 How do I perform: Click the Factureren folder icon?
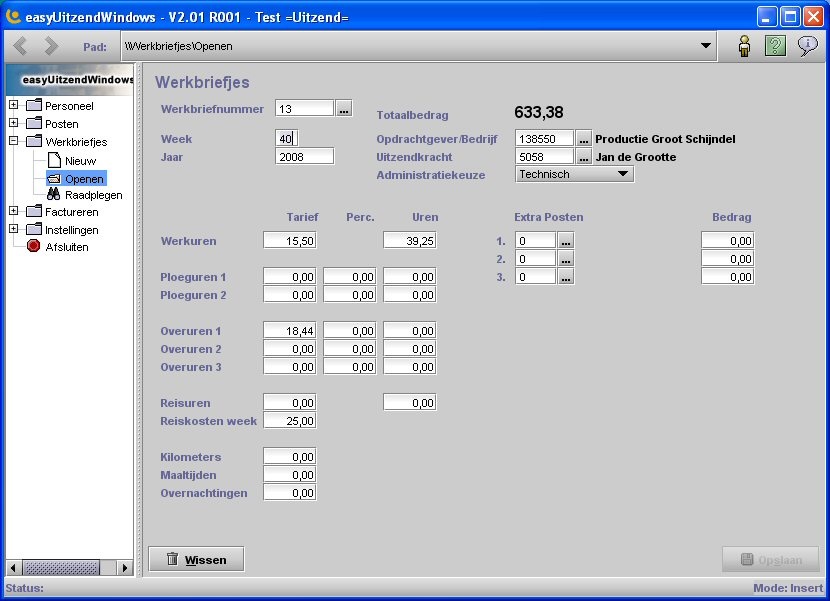pyautogui.click(x=34, y=211)
